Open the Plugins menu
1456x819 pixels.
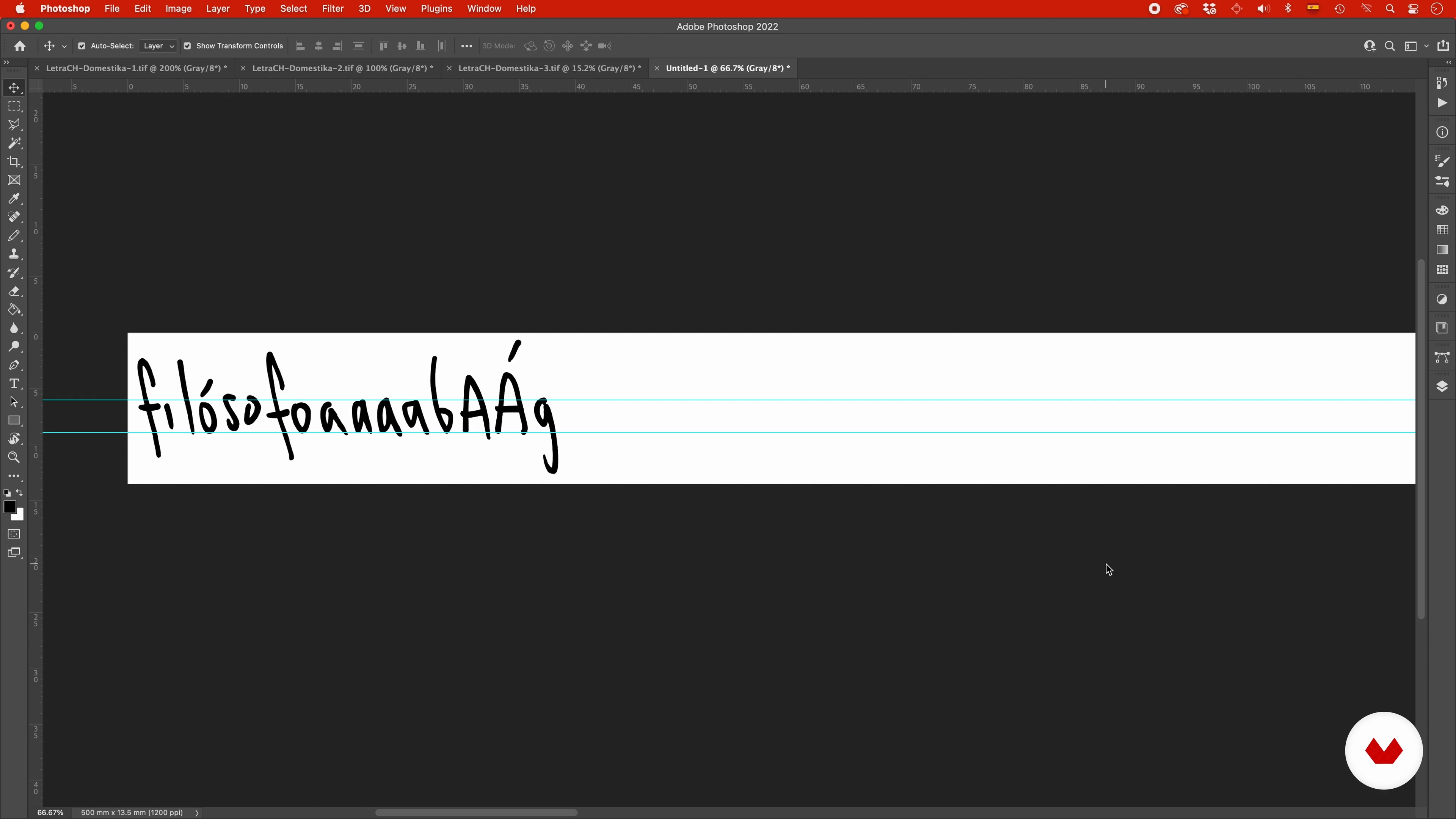pos(436,8)
